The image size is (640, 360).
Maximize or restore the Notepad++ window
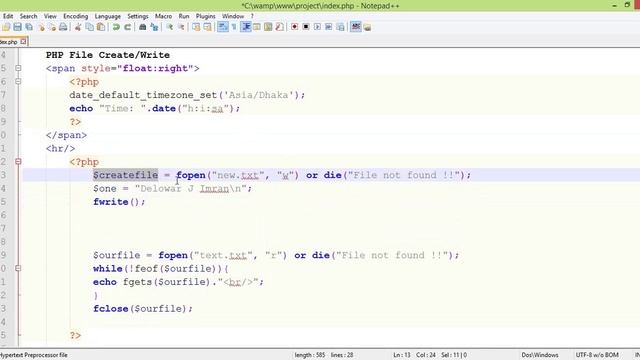pos(627,5)
